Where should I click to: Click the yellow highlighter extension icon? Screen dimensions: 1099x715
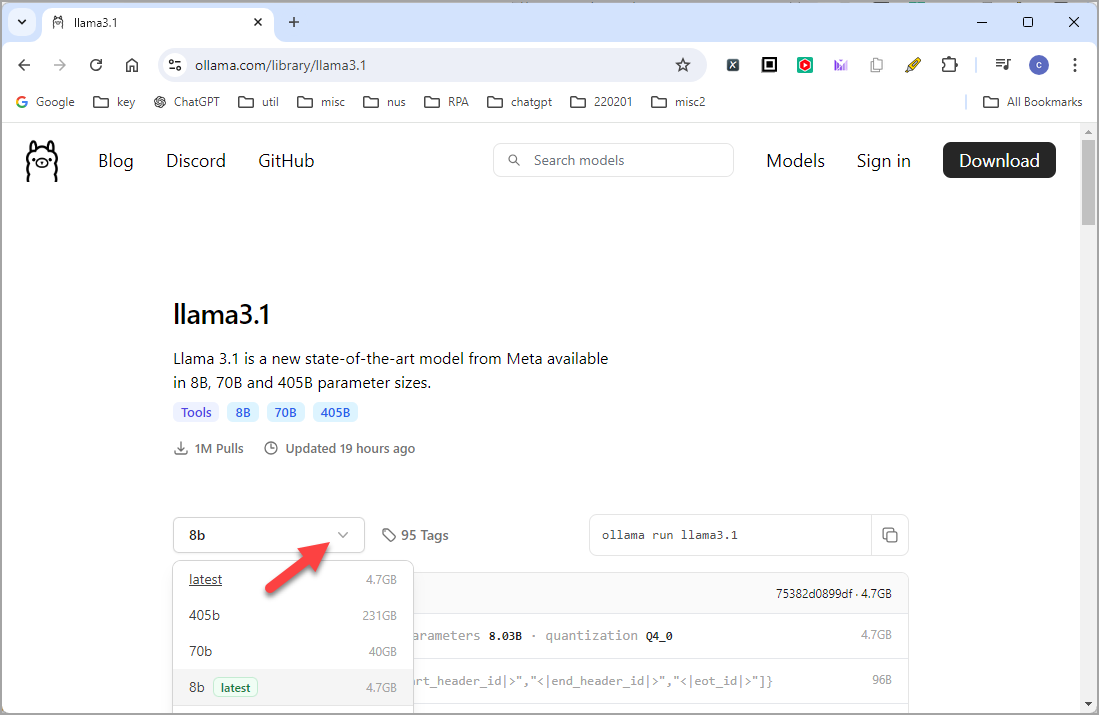(913, 65)
